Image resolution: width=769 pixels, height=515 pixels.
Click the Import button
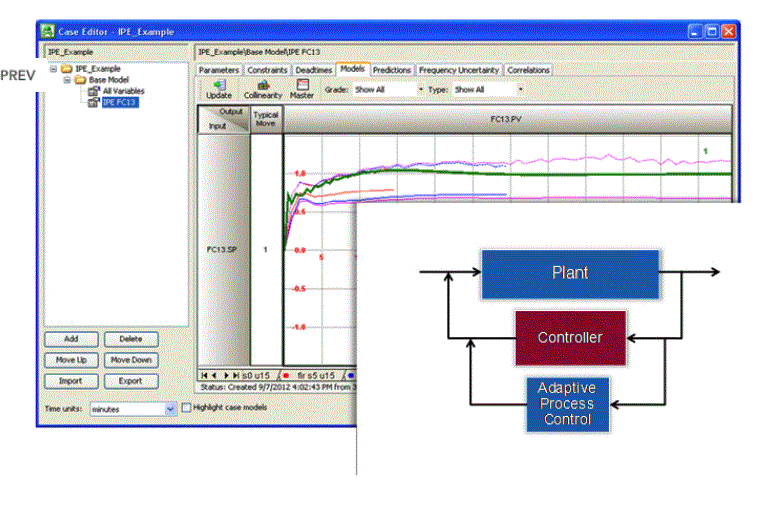click(71, 381)
